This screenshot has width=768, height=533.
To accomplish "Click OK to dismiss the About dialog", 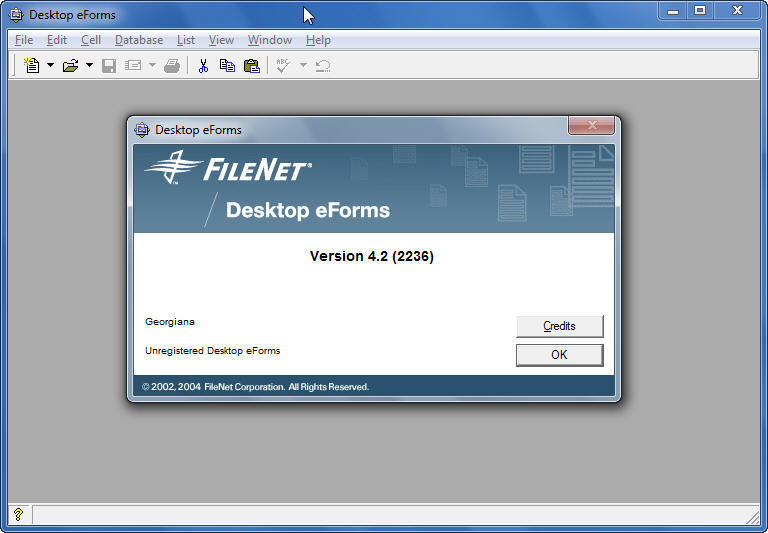I will (x=559, y=355).
